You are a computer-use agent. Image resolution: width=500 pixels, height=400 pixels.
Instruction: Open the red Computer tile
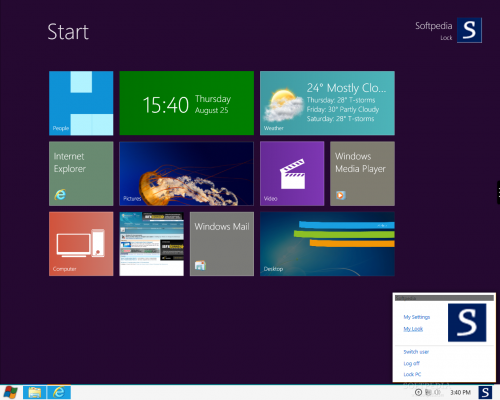coord(81,244)
